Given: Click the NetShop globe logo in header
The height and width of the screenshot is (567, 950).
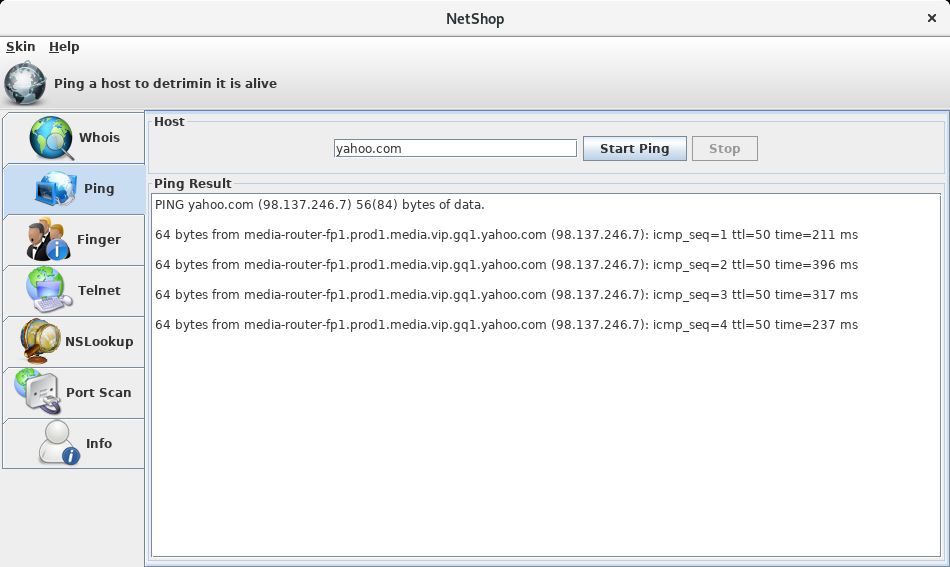Looking at the screenshot, I should point(25,83).
